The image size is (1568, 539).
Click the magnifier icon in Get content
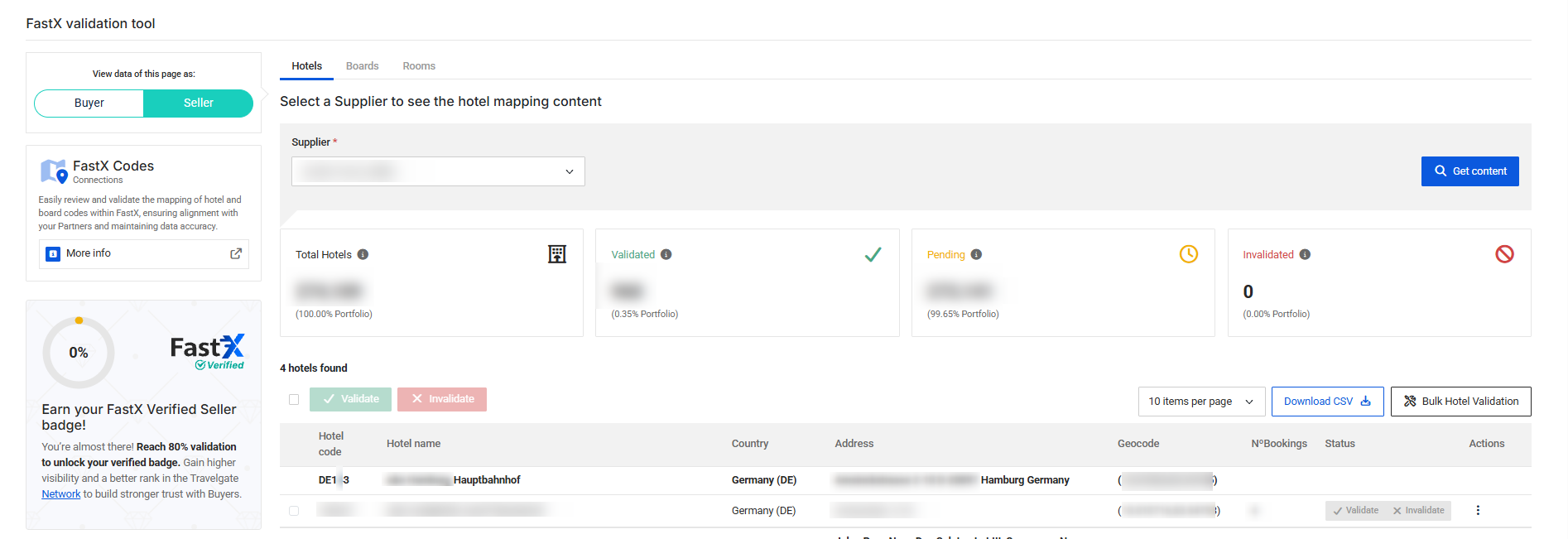tap(1441, 171)
